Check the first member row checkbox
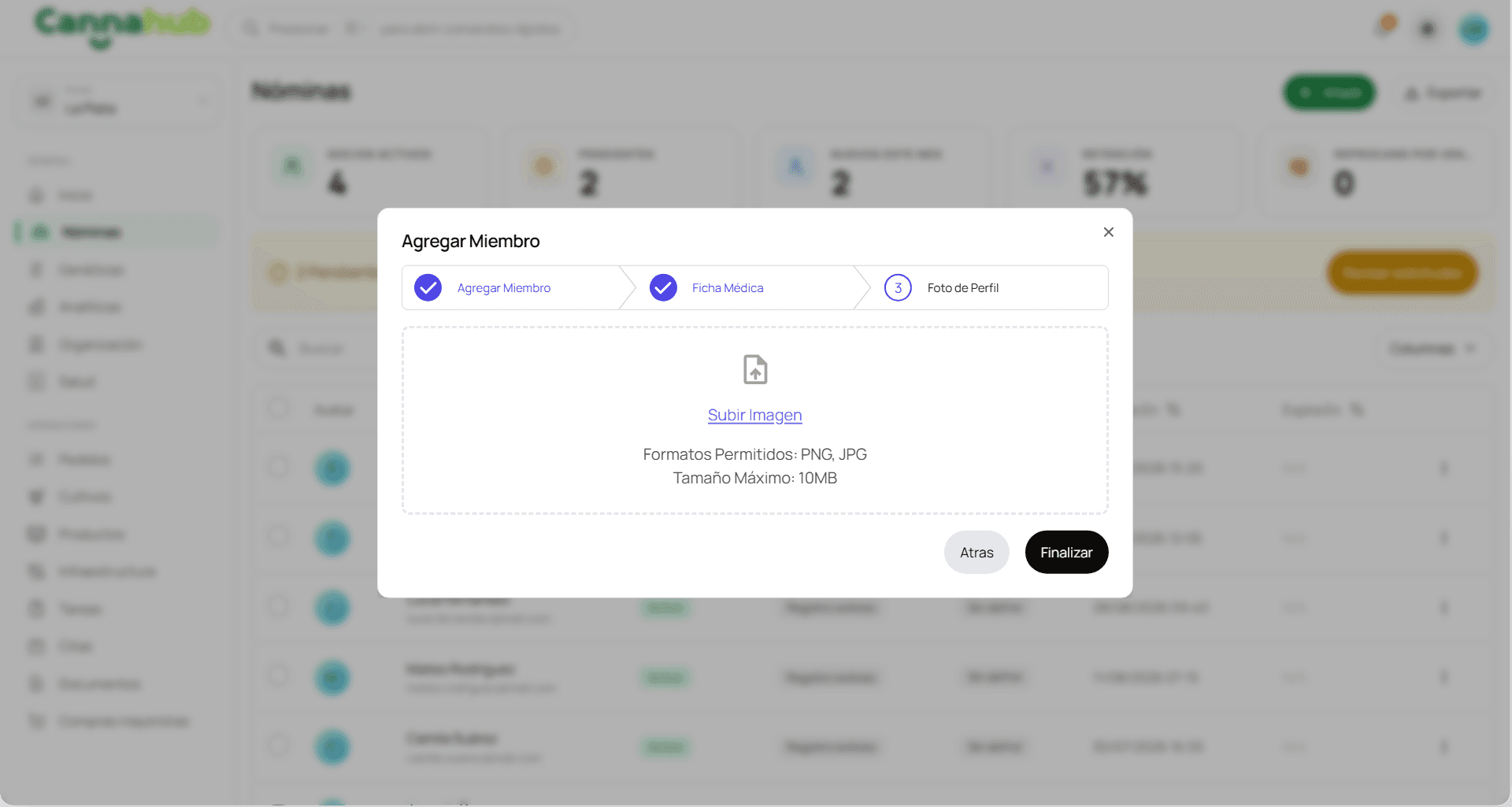 click(x=278, y=467)
